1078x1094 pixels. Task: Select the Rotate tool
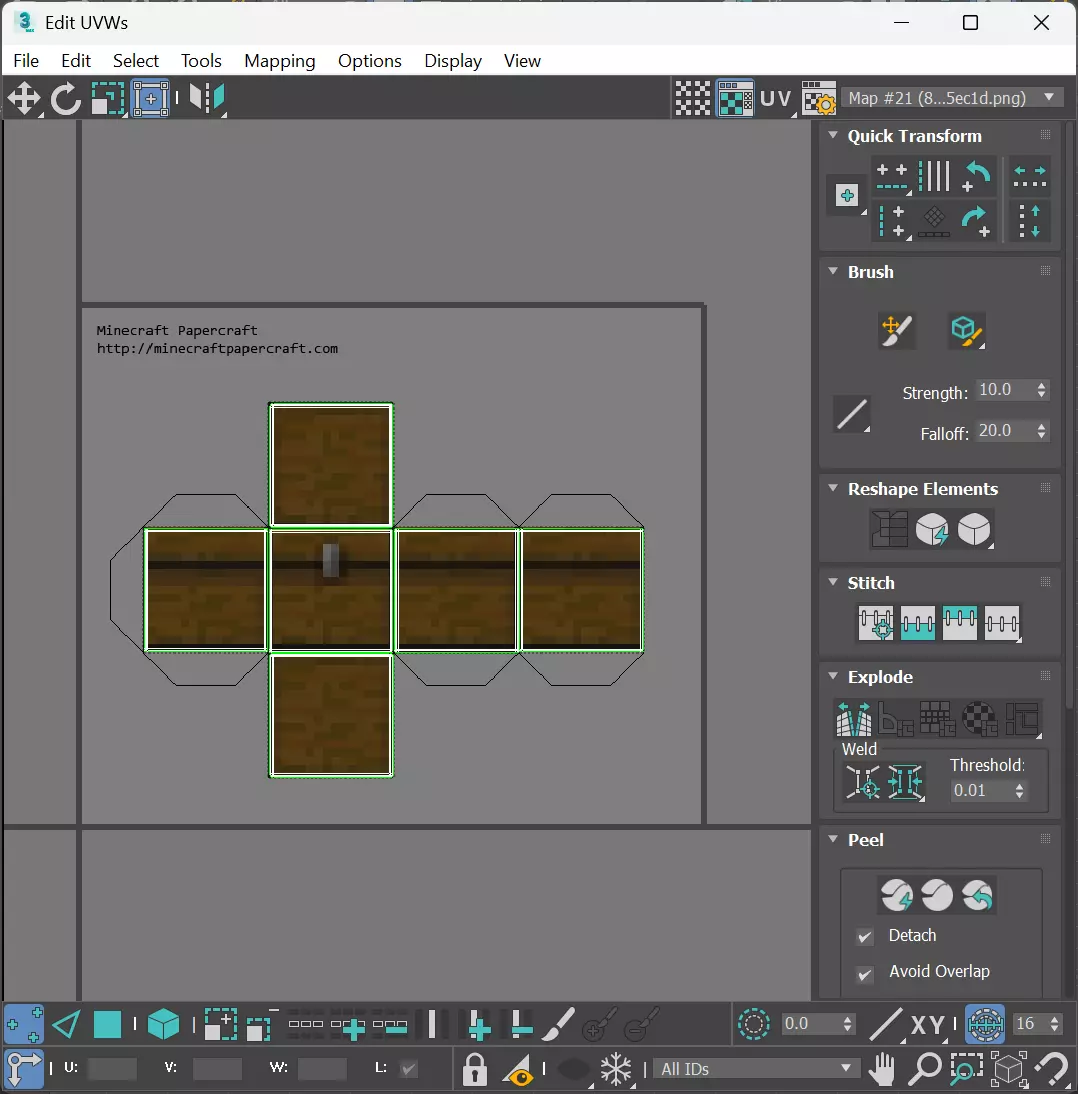coord(66,98)
